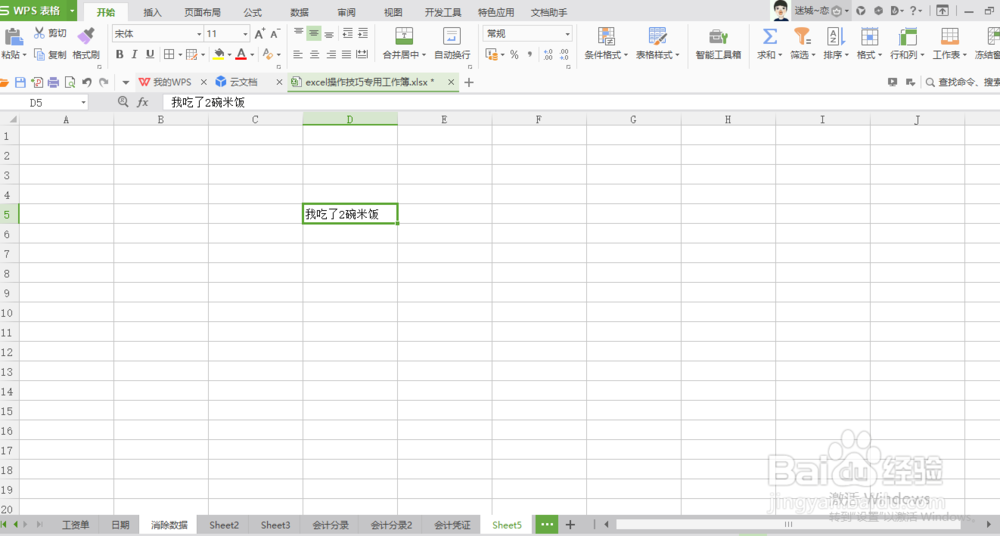Screen dimensions: 1000x536
Task: Click the Paste clipboard icon
Action: pyautogui.click(x=13, y=36)
